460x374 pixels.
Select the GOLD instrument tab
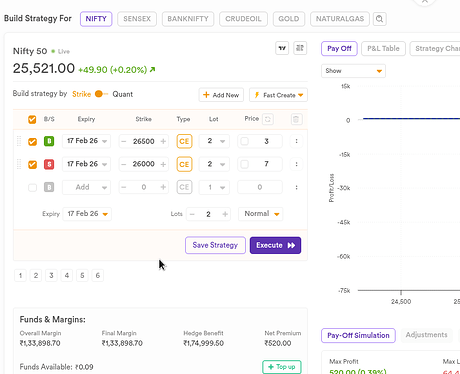pos(289,19)
